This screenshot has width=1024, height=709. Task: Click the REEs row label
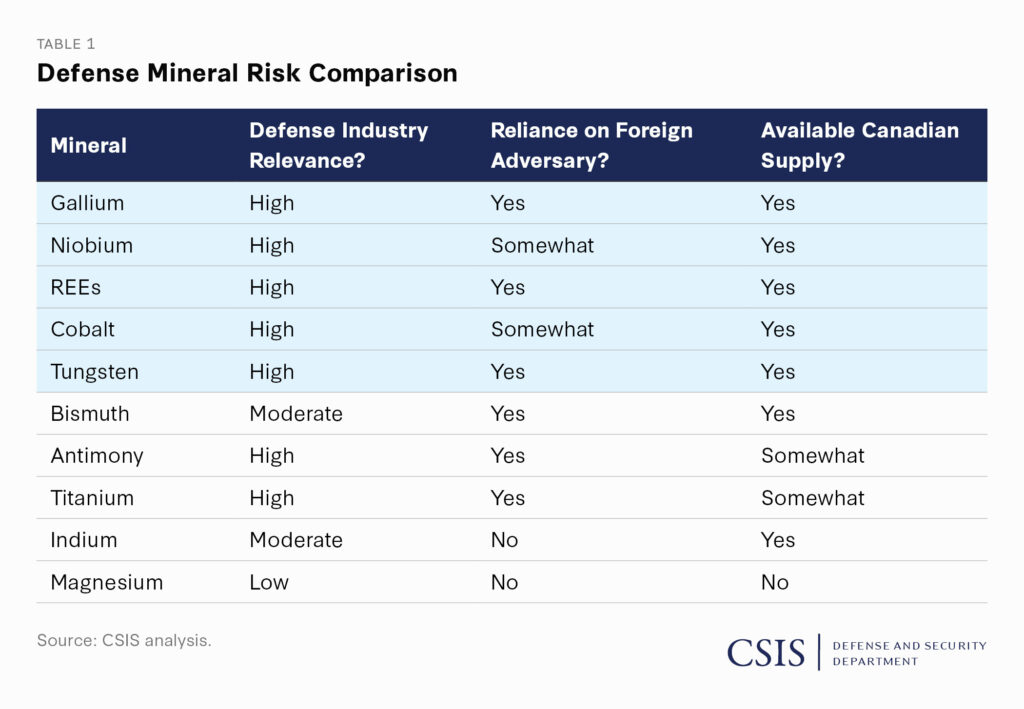76,287
